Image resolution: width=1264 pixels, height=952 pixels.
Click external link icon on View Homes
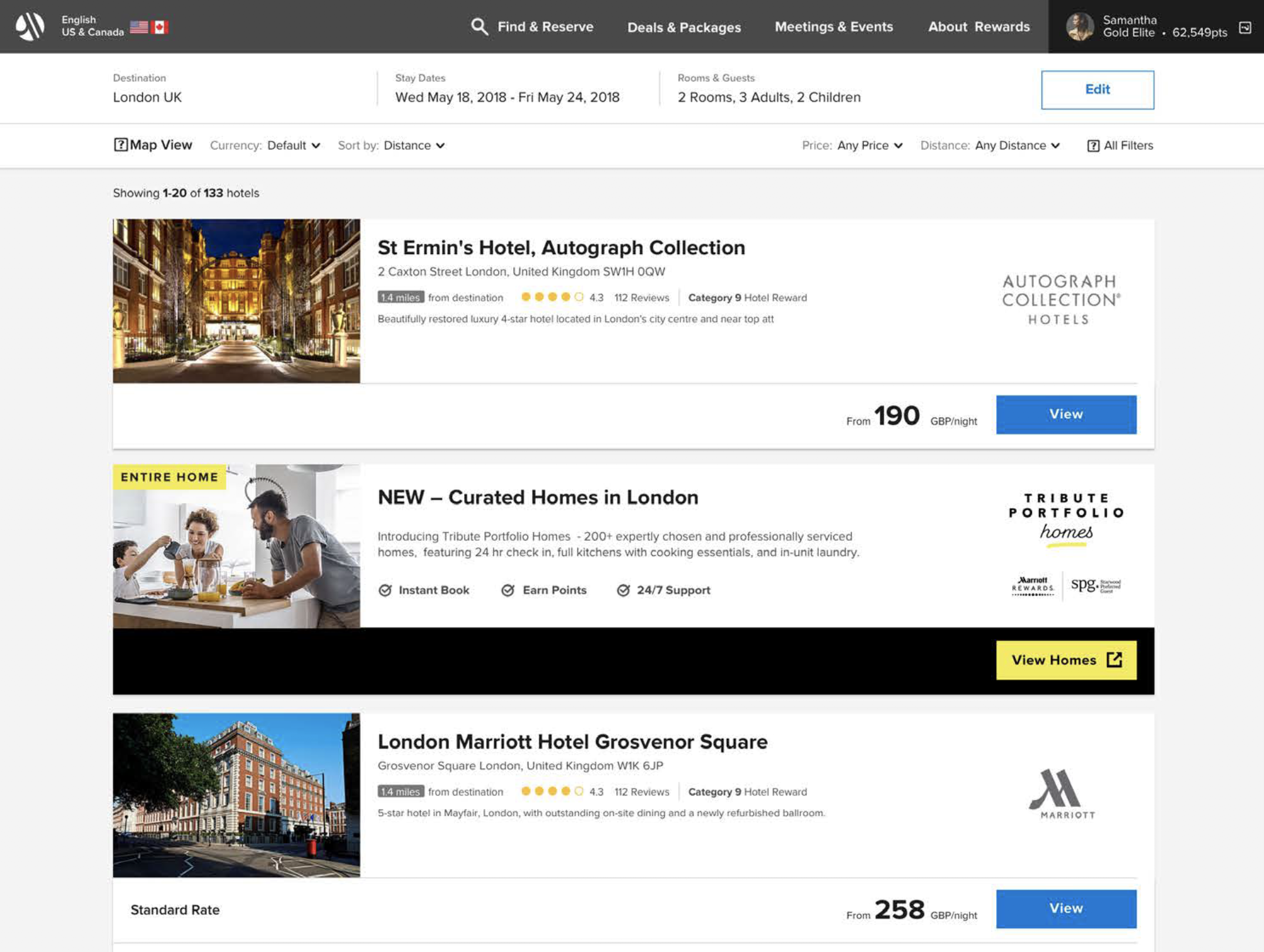coord(1114,660)
